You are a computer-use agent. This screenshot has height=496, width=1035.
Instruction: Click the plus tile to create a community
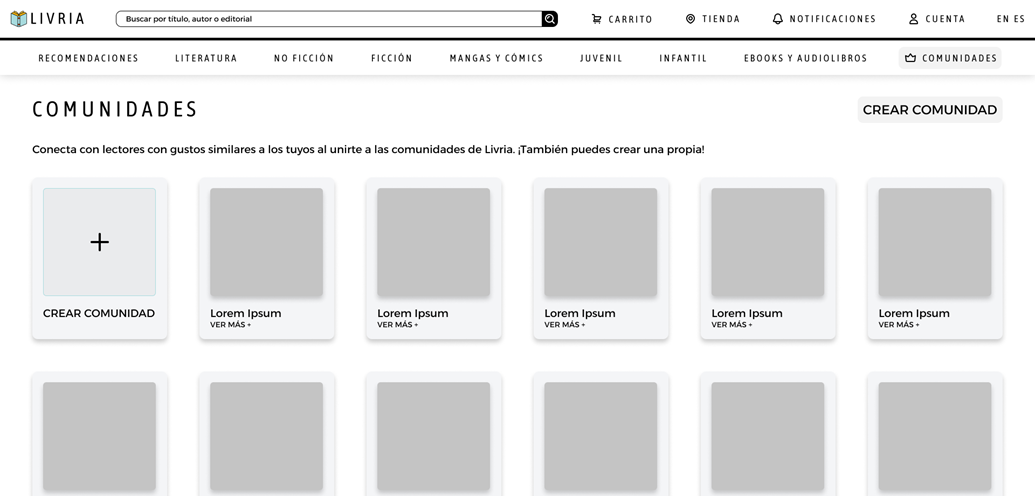pyautogui.click(x=100, y=242)
